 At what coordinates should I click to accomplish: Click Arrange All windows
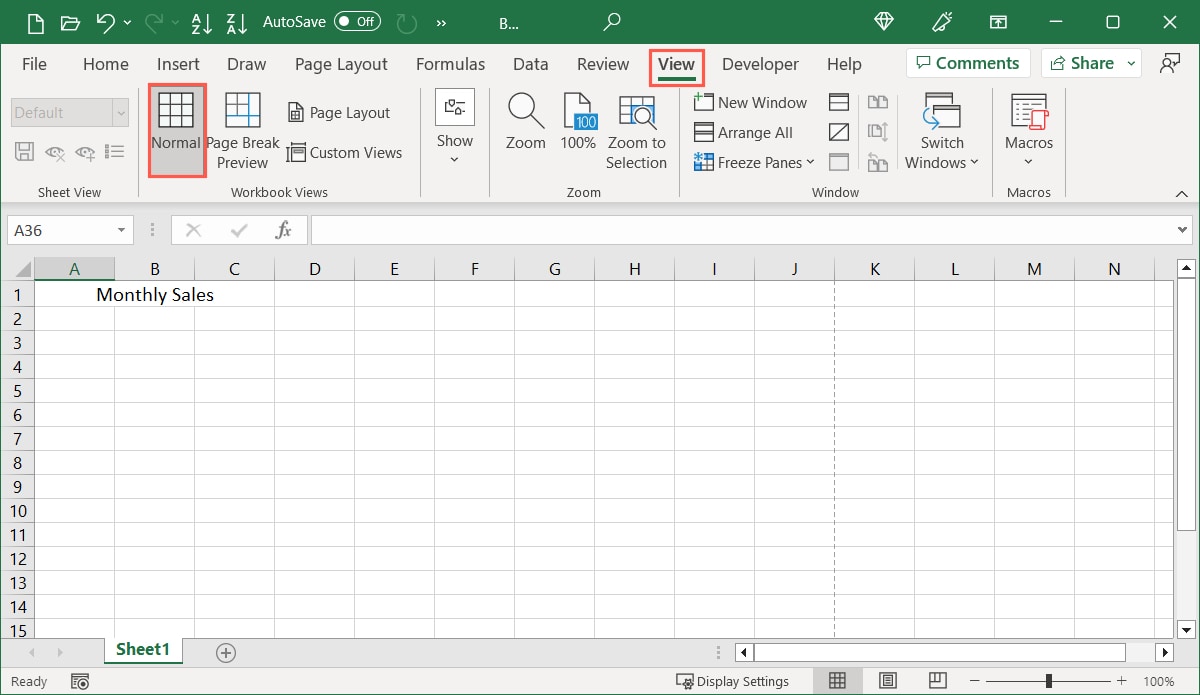[744, 132]
